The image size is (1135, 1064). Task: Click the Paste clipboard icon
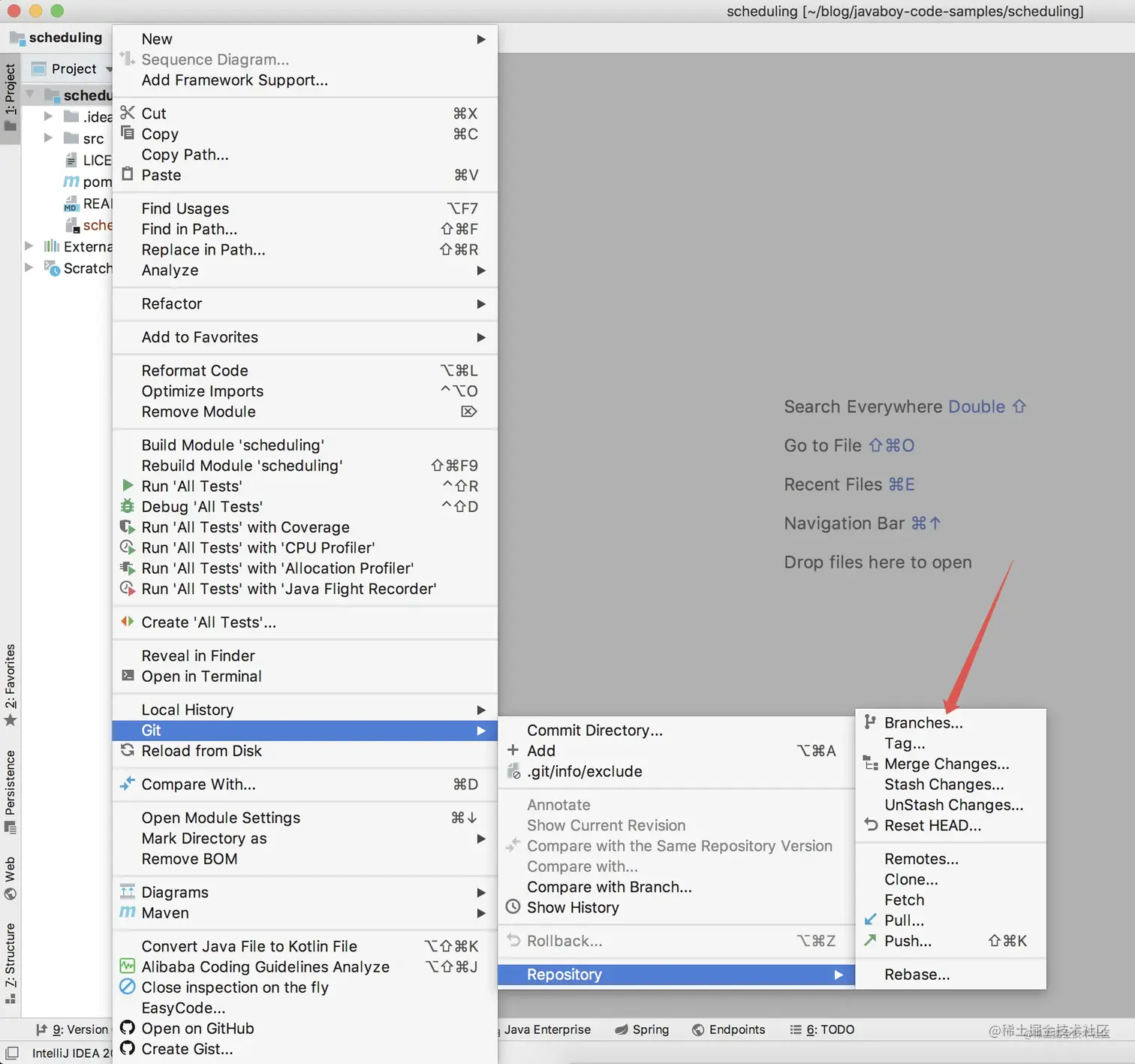[x=128, y=174]
